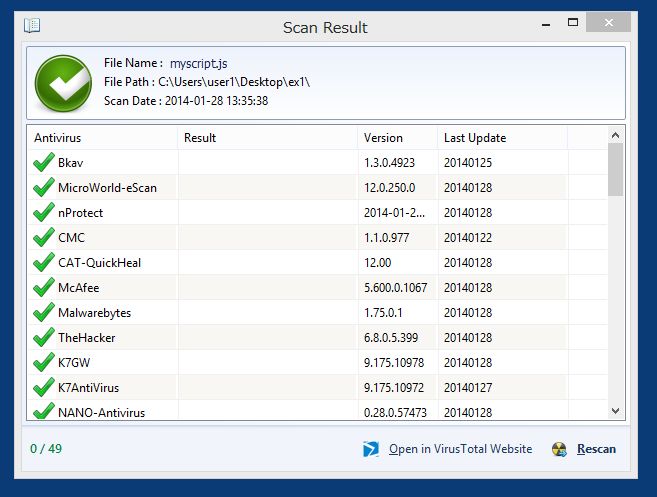Image resolution: width=657 pixels, height=497 pixels.
Task: Select the TheHacker row name
Action: pos(86,338)
